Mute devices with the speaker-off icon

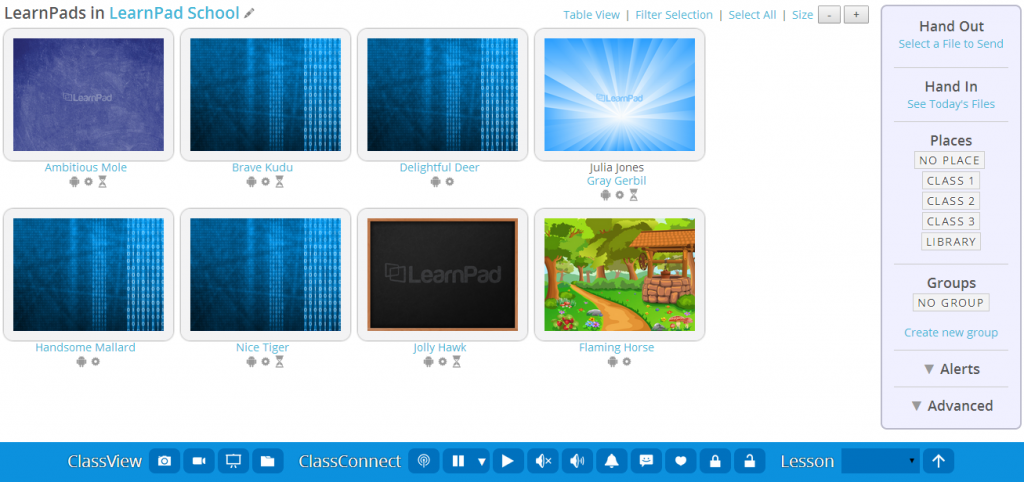point(543,461)
